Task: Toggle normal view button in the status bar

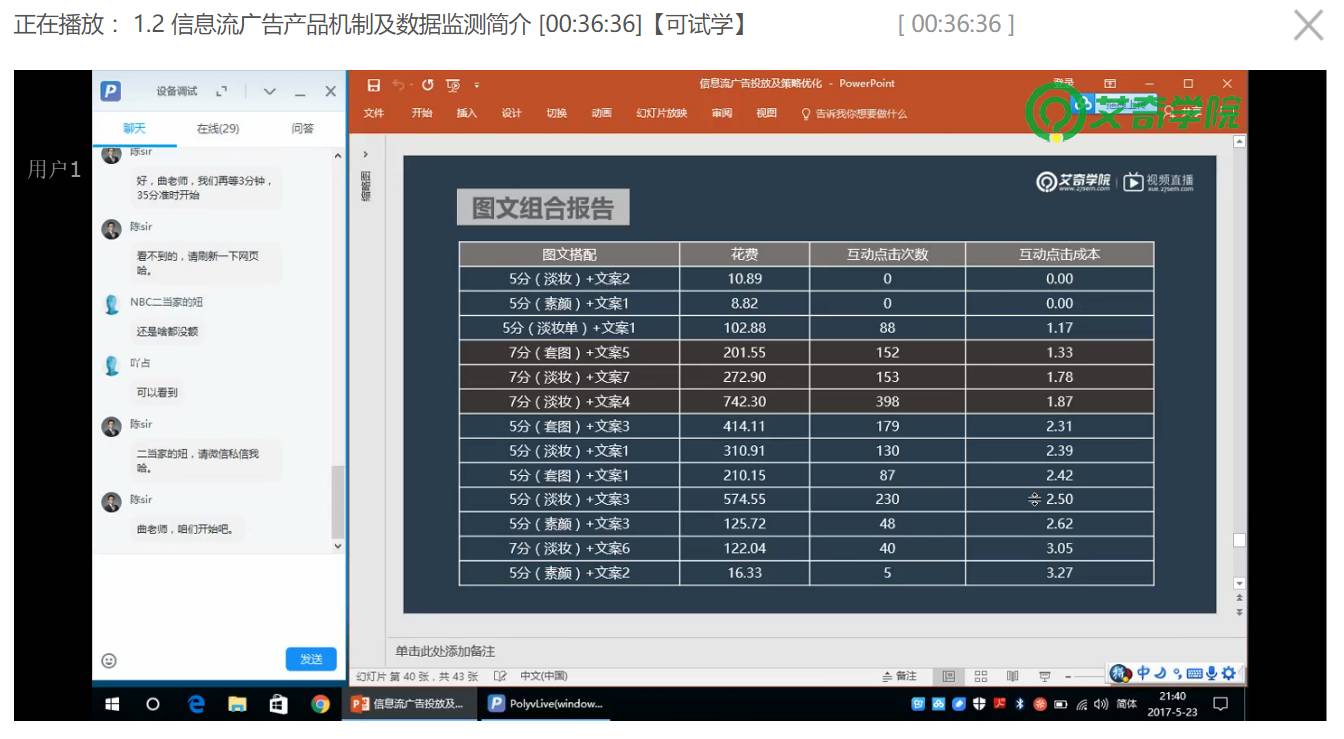Action: click(949, 676)
